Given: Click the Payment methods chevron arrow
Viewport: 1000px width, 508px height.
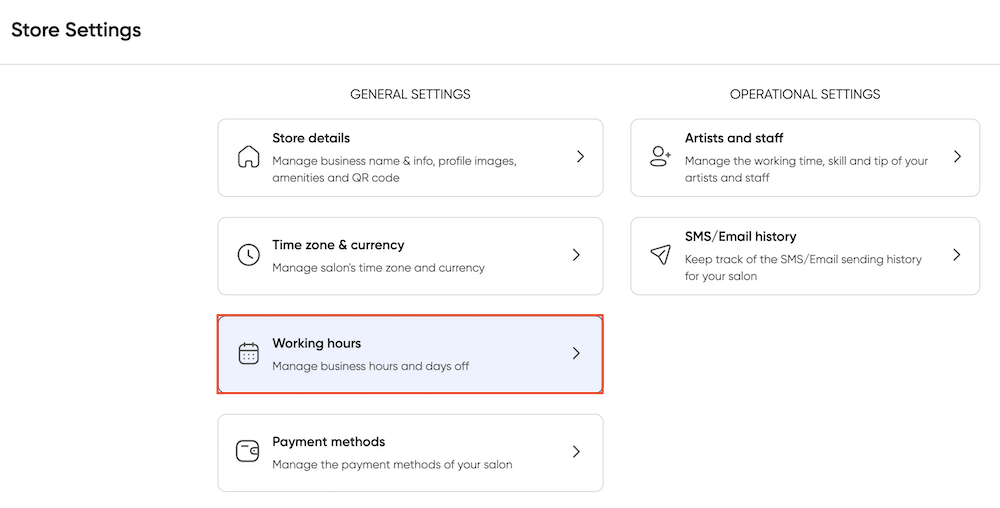Looking at the screenshot, I should 576,451.
